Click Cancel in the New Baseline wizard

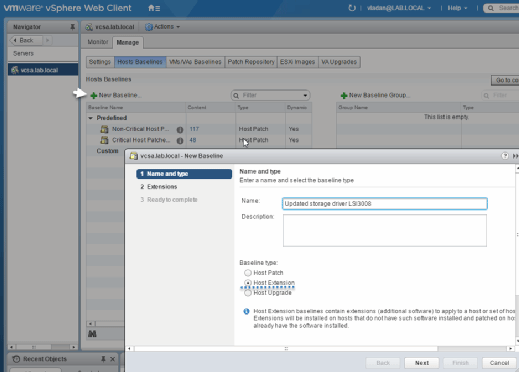pyautogui.click(x=499, y=363)
